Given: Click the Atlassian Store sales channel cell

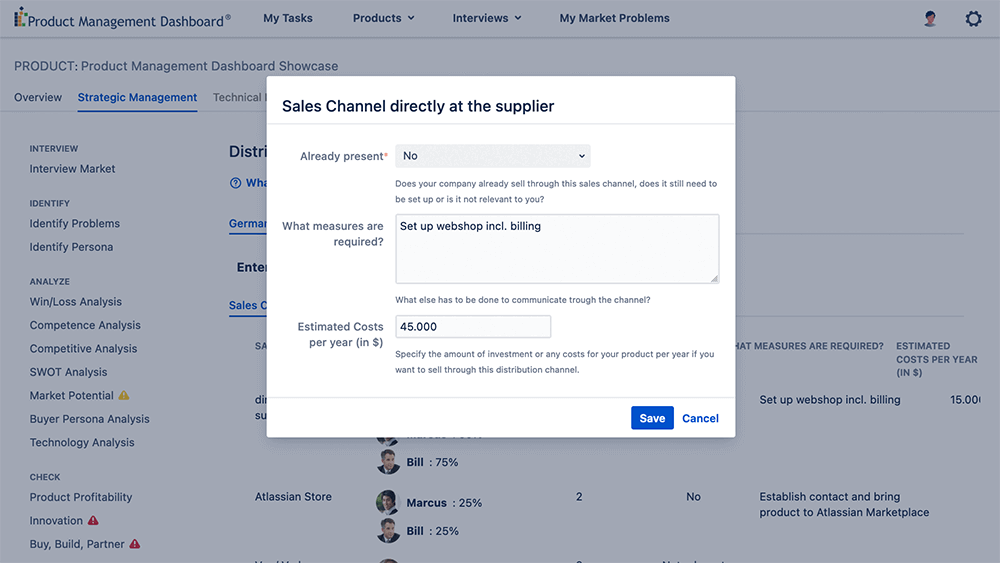Looking at the screenshot, I should click(293, 497).
